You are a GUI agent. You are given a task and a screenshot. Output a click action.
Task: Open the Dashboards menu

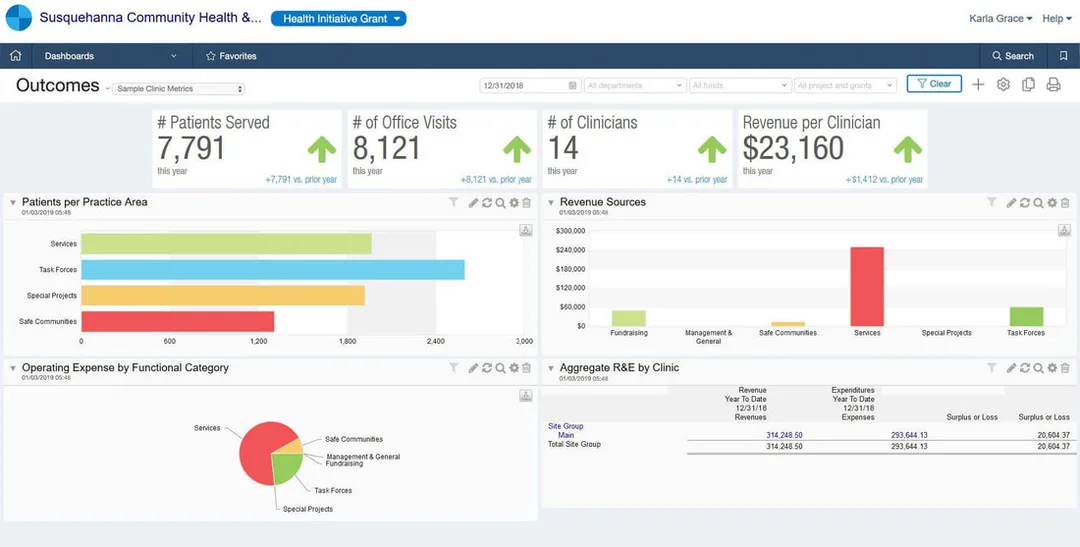110,56
